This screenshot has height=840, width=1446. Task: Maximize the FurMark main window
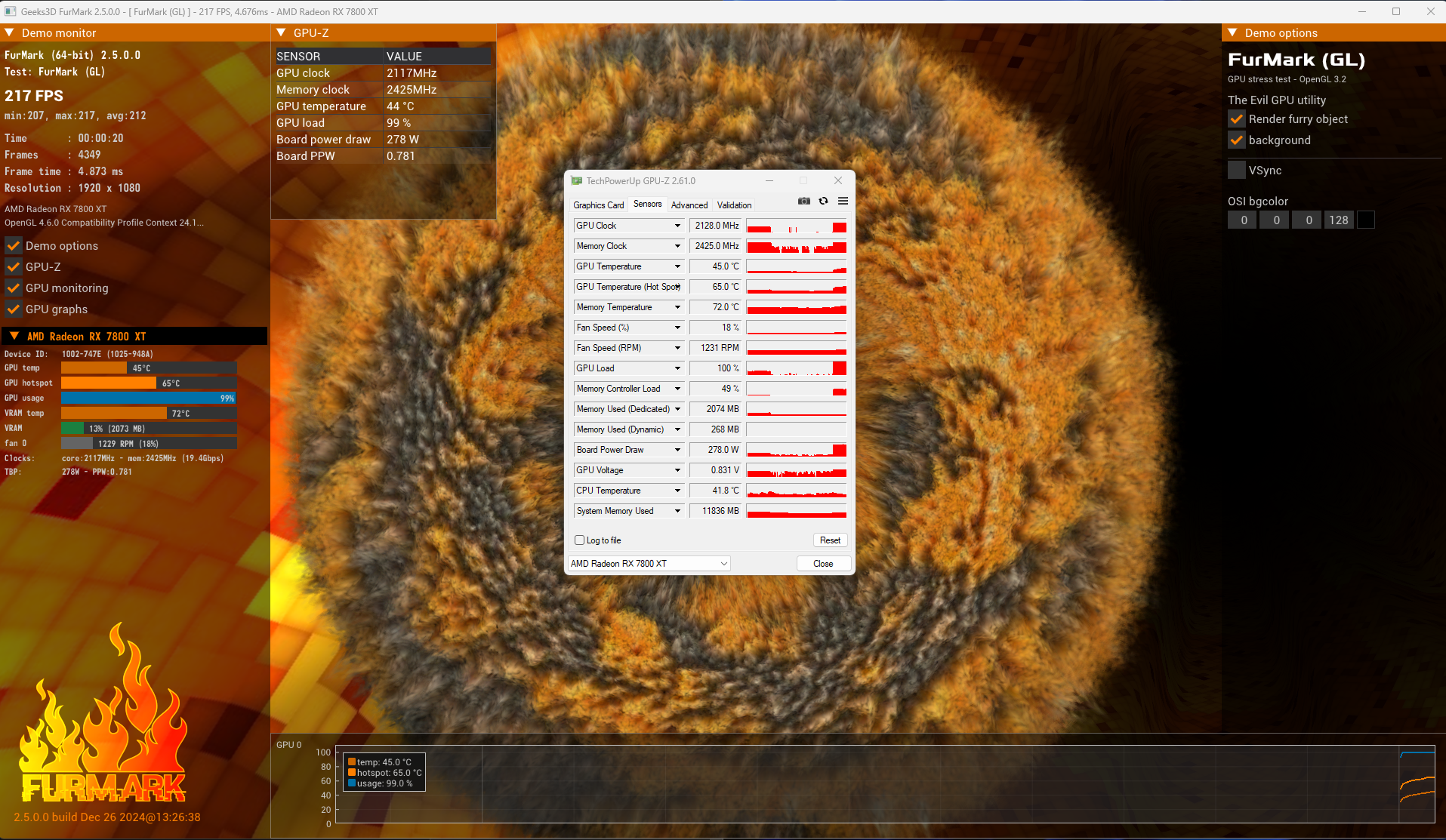pyautogui.click(x=1396, y=11)
